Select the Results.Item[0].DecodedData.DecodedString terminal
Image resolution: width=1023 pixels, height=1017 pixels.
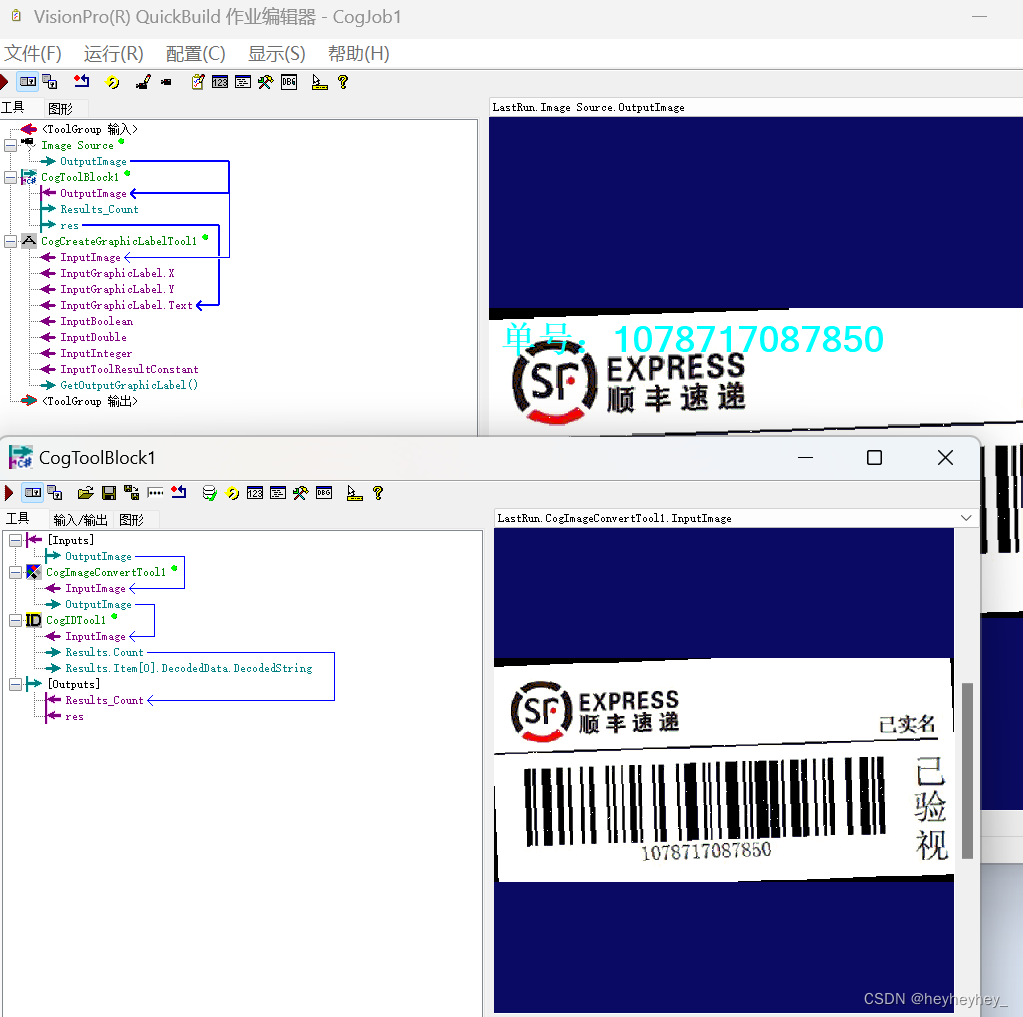(188, 668)
